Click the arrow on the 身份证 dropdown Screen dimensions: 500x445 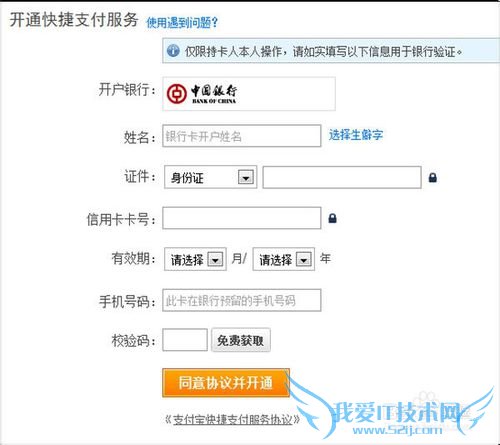click(246, 177)
